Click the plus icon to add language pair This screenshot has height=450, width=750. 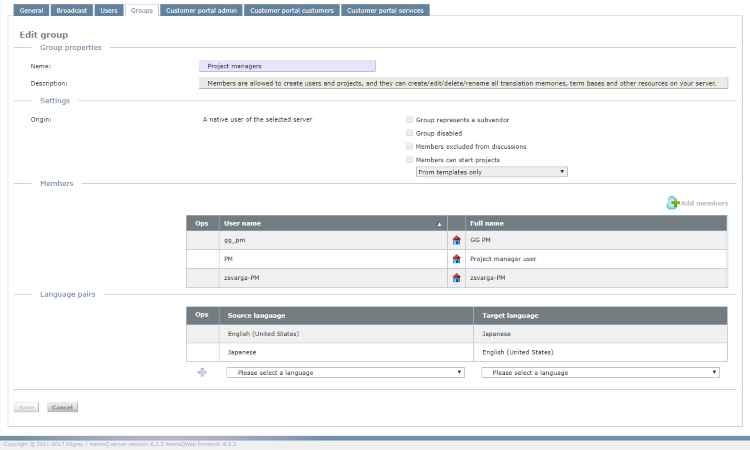pos(202,372)
